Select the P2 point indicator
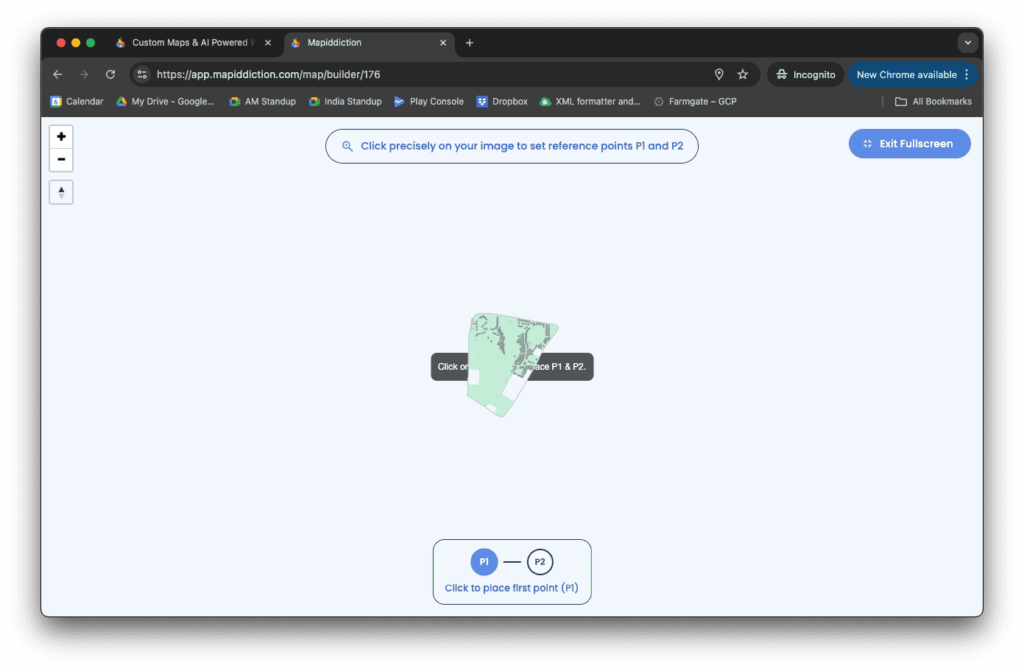This screenshot has width=1024, height=671. (540, 562)
